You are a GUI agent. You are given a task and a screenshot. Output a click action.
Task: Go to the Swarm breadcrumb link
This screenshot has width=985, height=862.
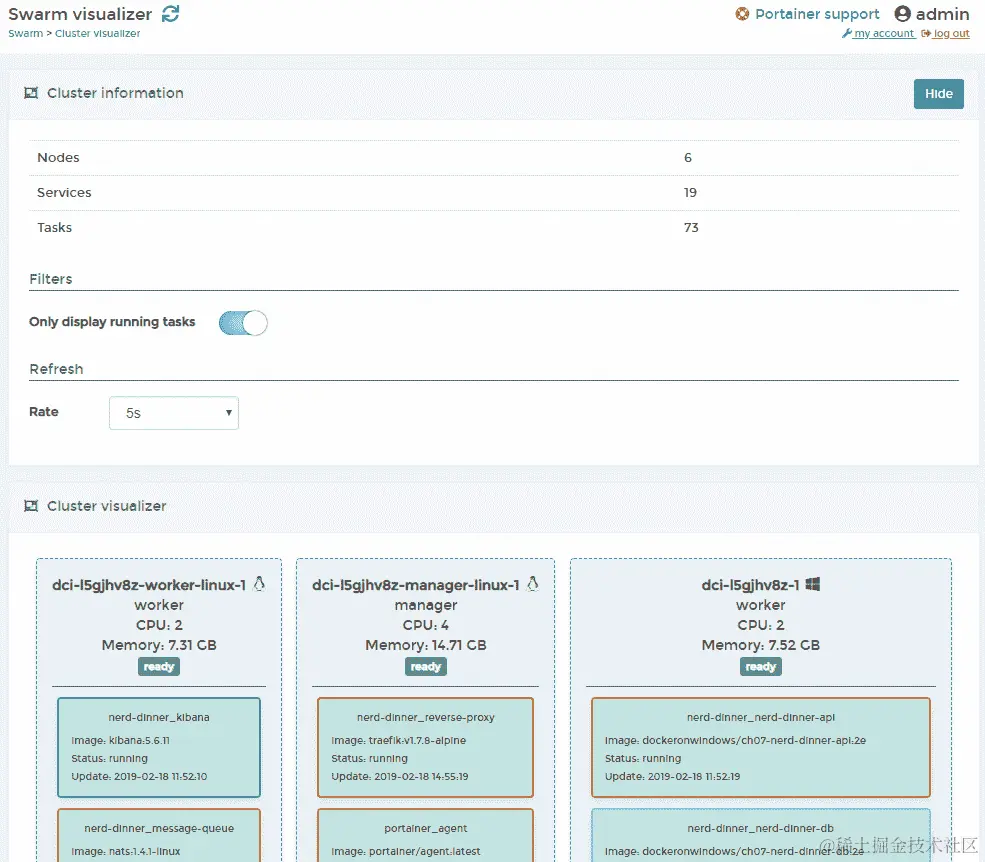25,33
